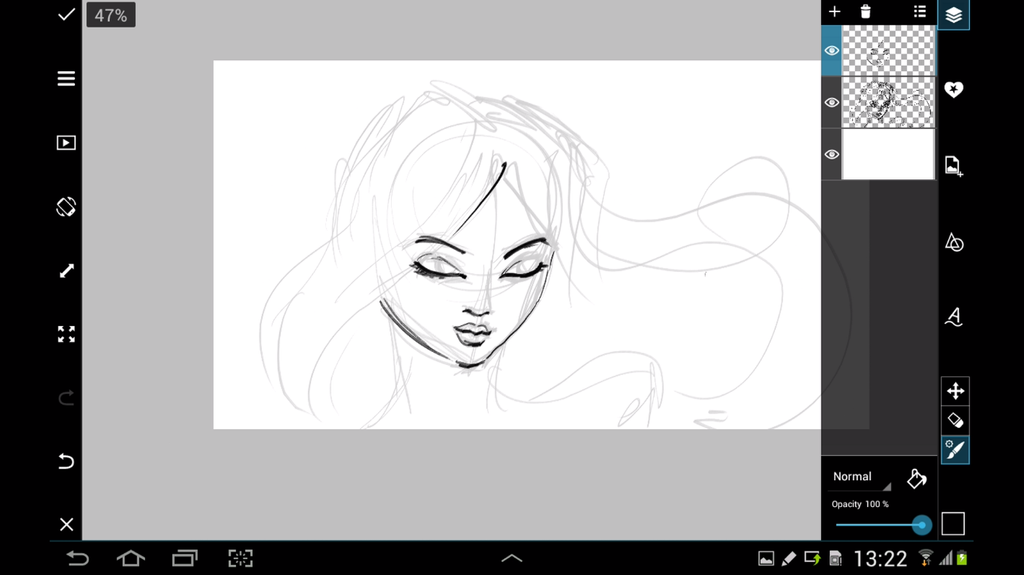Expand the bottom bar up-chevron

coord(511,559)
